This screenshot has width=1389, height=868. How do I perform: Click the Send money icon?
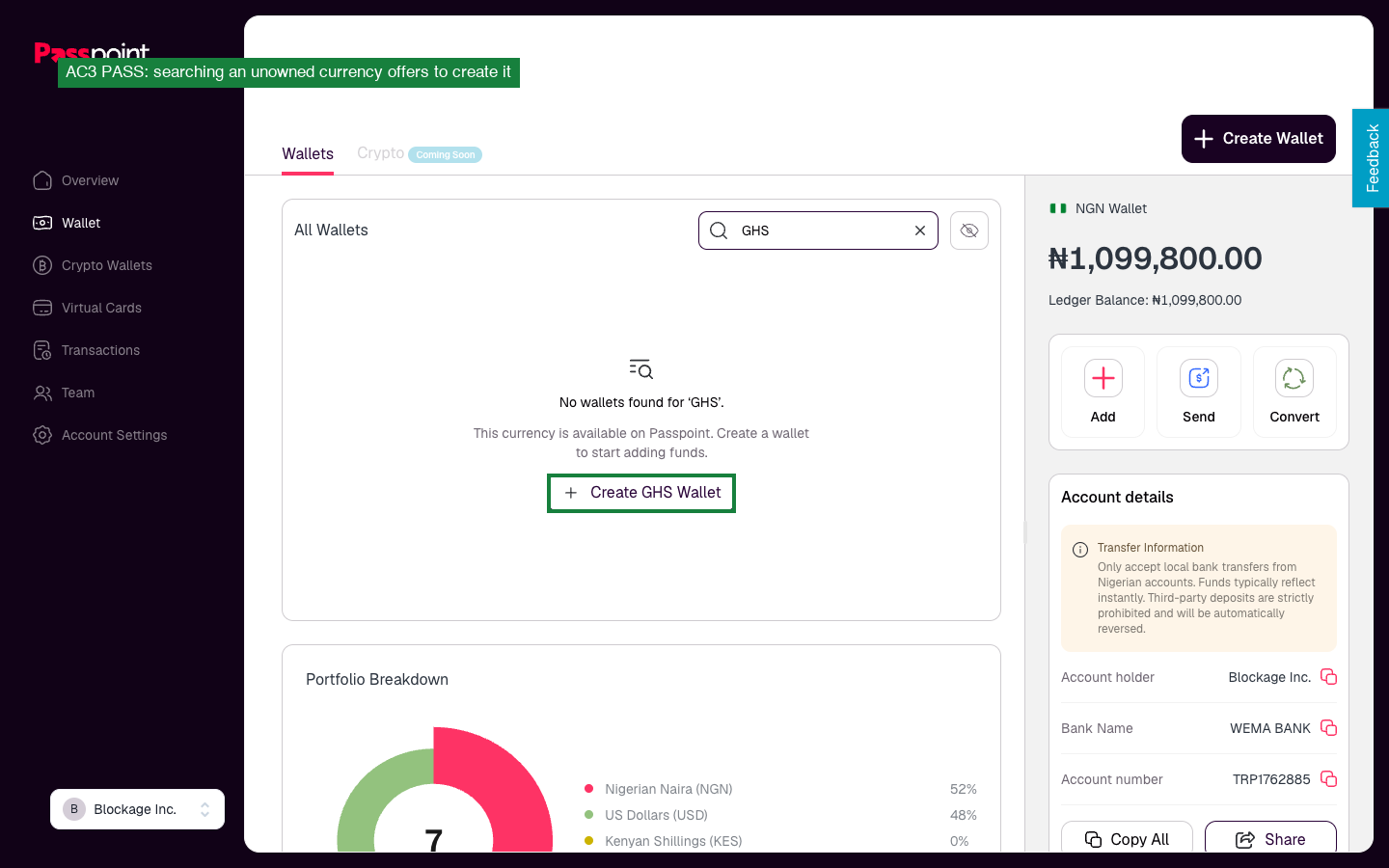tap(1199, 378)
